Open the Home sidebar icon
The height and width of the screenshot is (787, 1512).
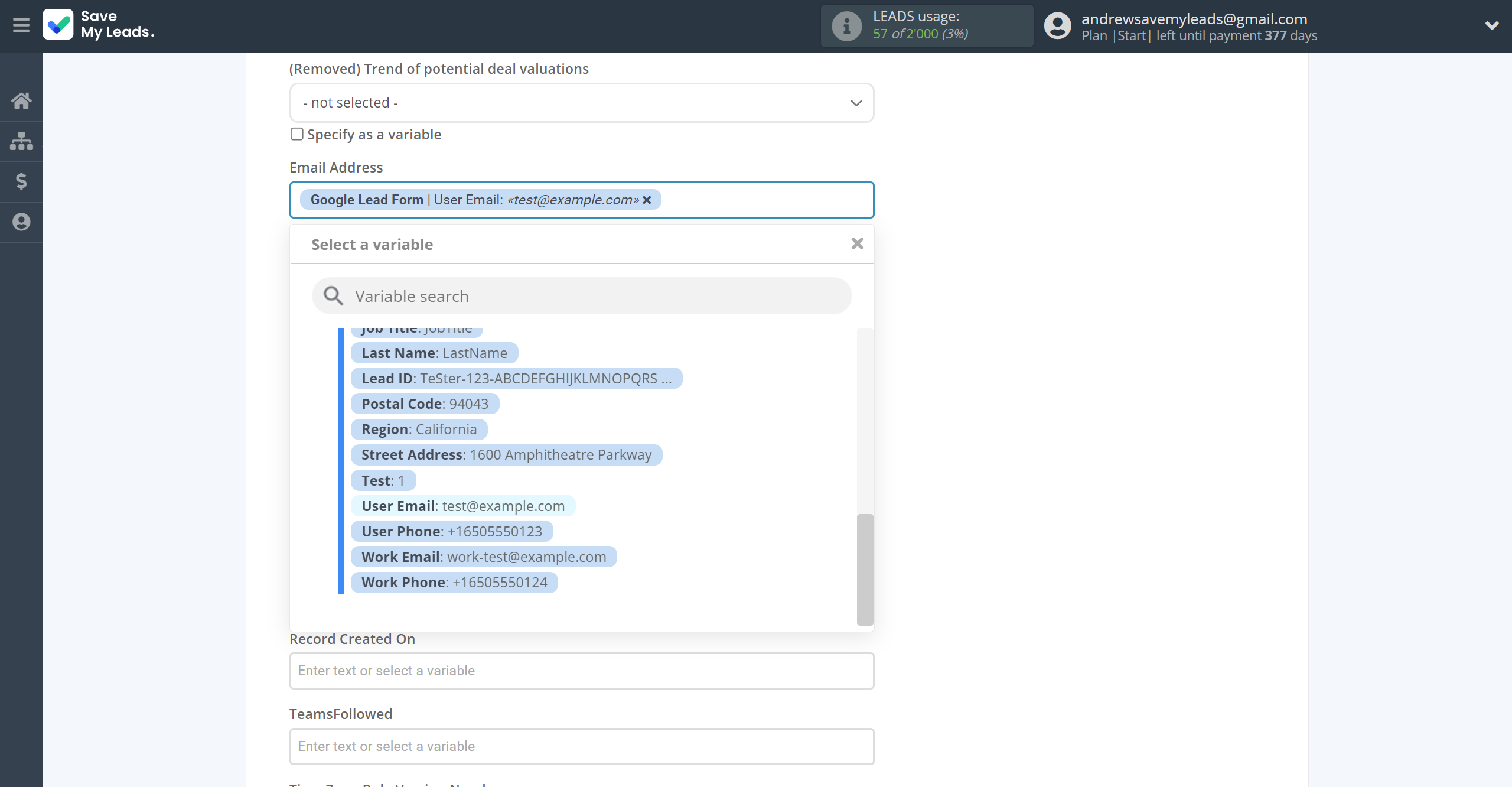[x=21, y=100]
